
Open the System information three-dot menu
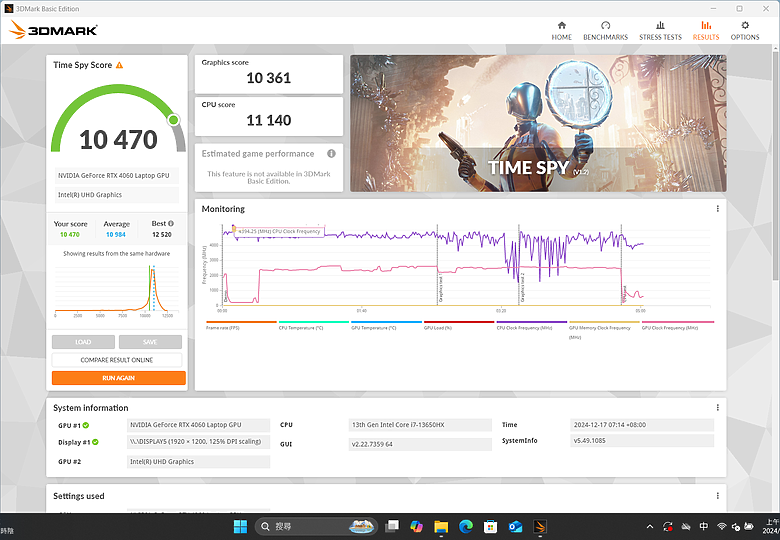point(717,408)
